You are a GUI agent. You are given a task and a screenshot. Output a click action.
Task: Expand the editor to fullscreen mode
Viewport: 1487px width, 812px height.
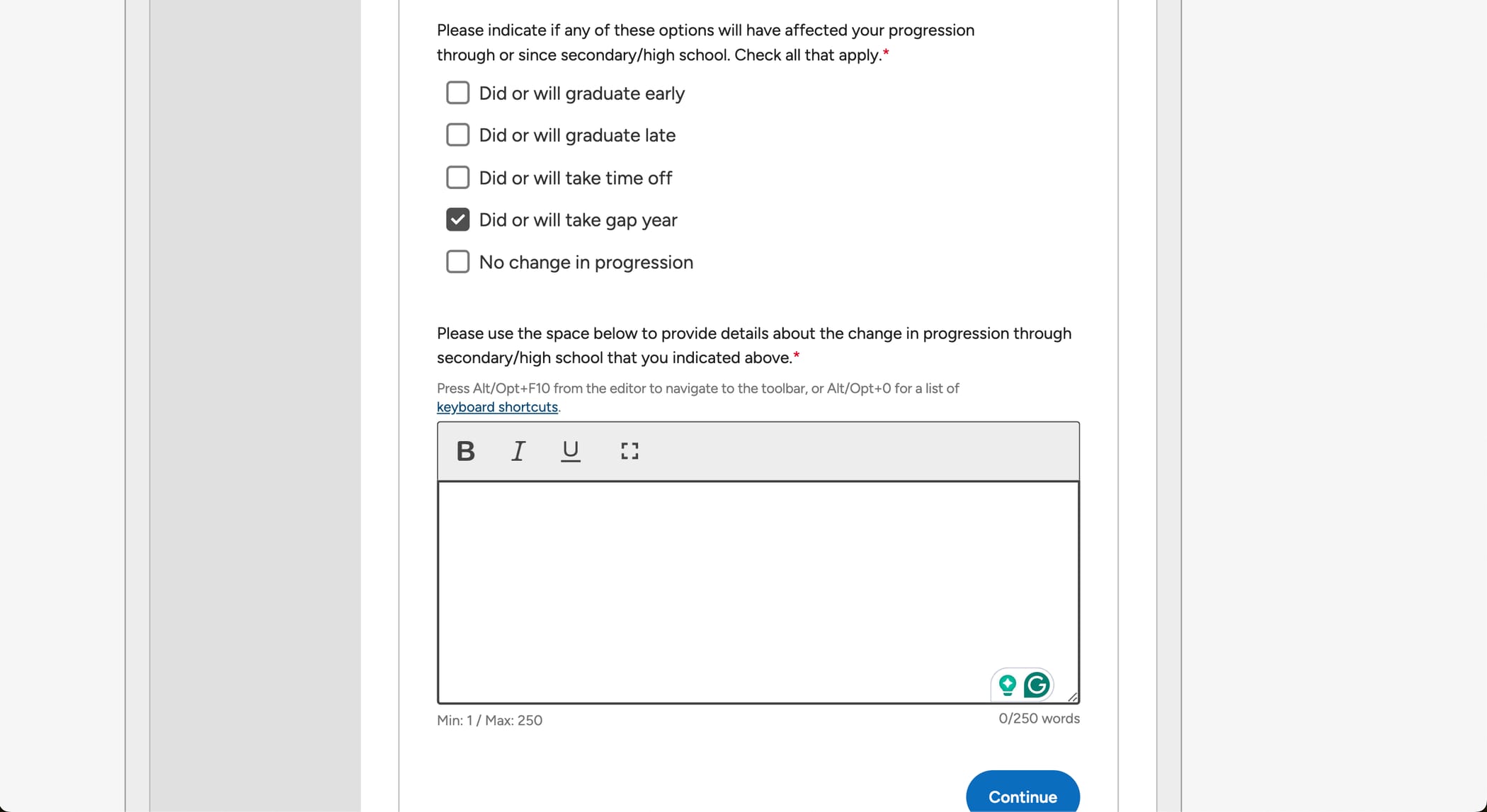(629, 451)
